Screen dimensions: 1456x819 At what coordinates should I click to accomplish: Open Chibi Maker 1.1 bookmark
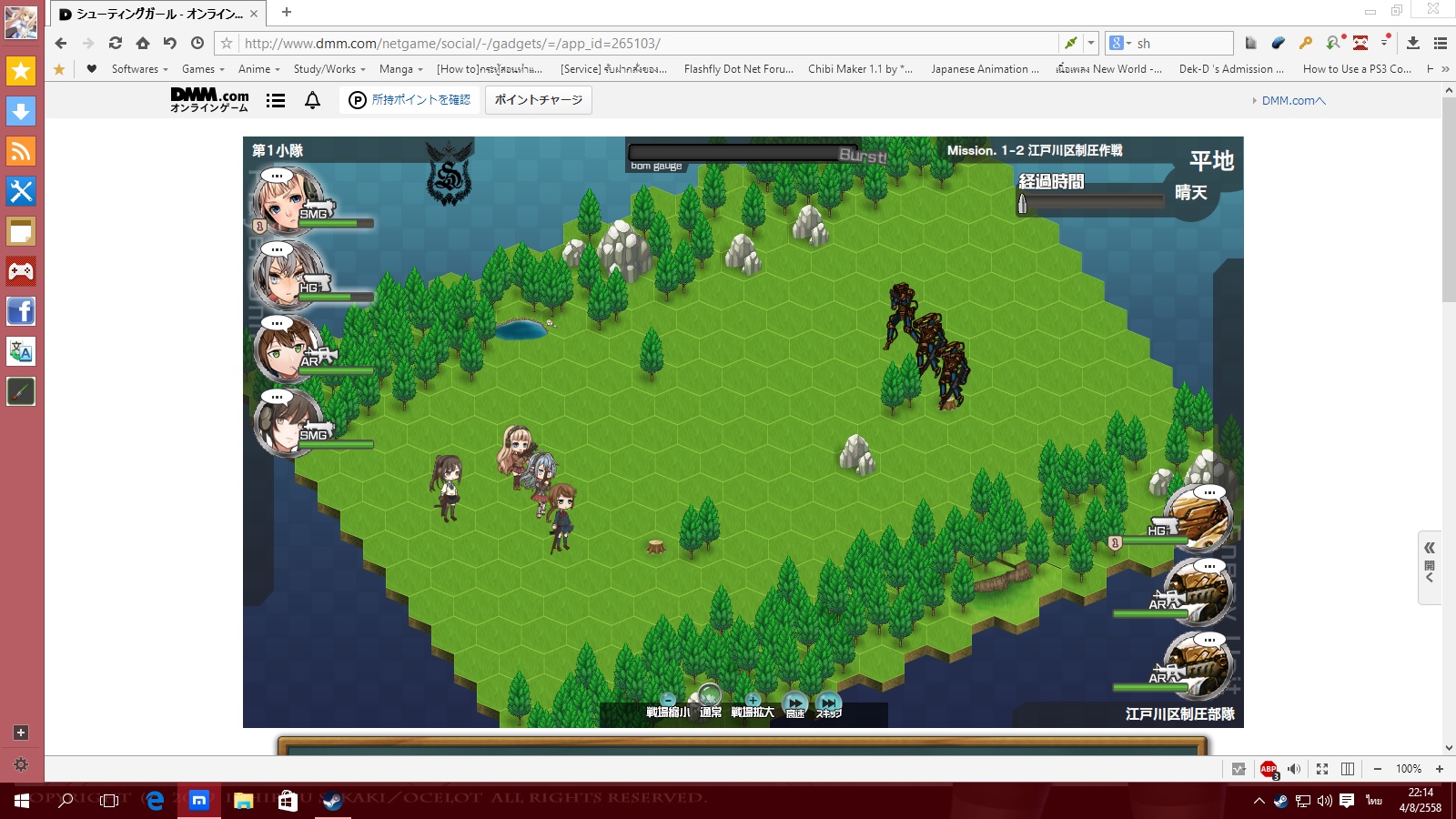pyautogui.click(x=860, y=69)
